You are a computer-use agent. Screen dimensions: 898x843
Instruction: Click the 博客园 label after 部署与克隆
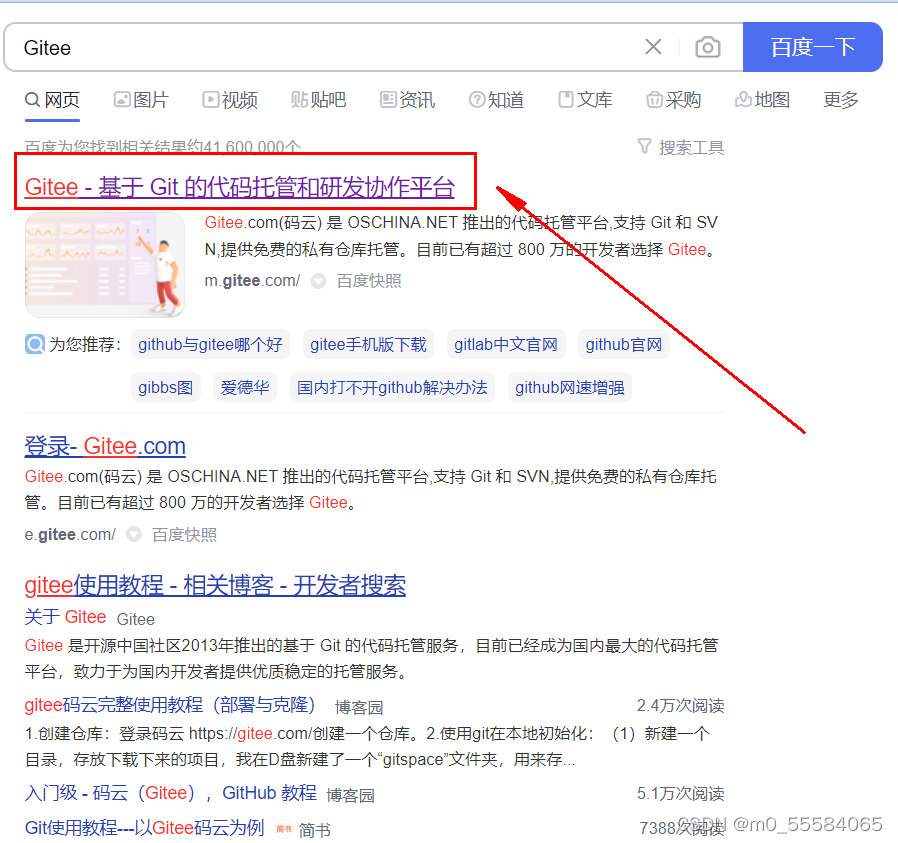pos(359,707)
